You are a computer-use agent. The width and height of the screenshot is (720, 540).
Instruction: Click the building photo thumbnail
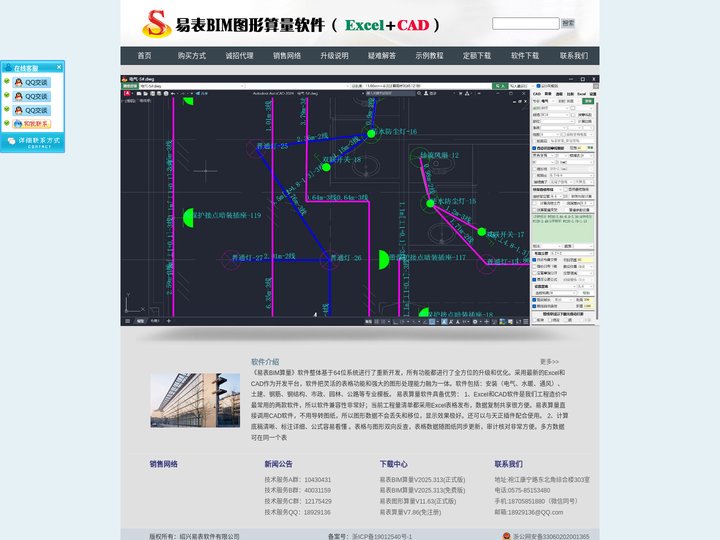click(195, 400)
